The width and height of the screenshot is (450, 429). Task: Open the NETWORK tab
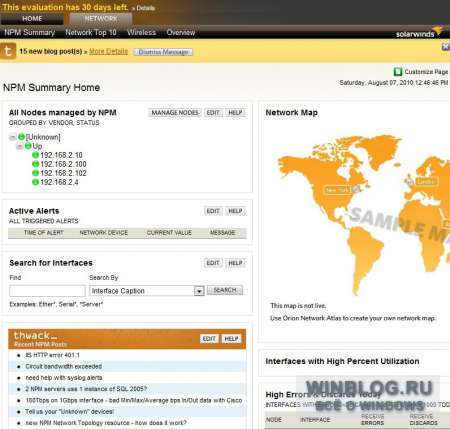[x=101, y=19]
